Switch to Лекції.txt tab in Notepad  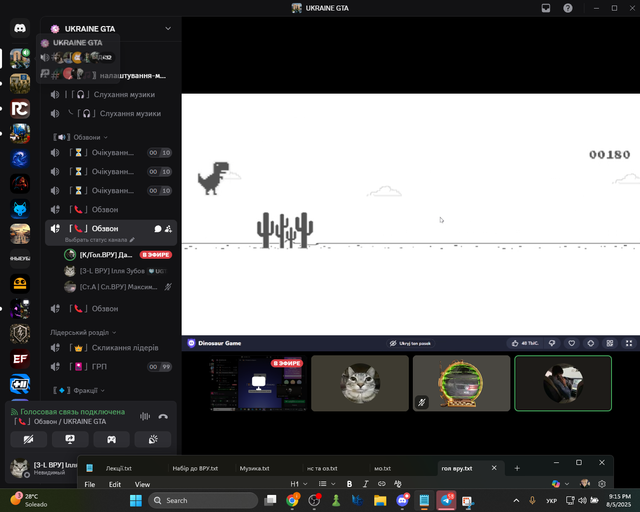coord(118,468)
